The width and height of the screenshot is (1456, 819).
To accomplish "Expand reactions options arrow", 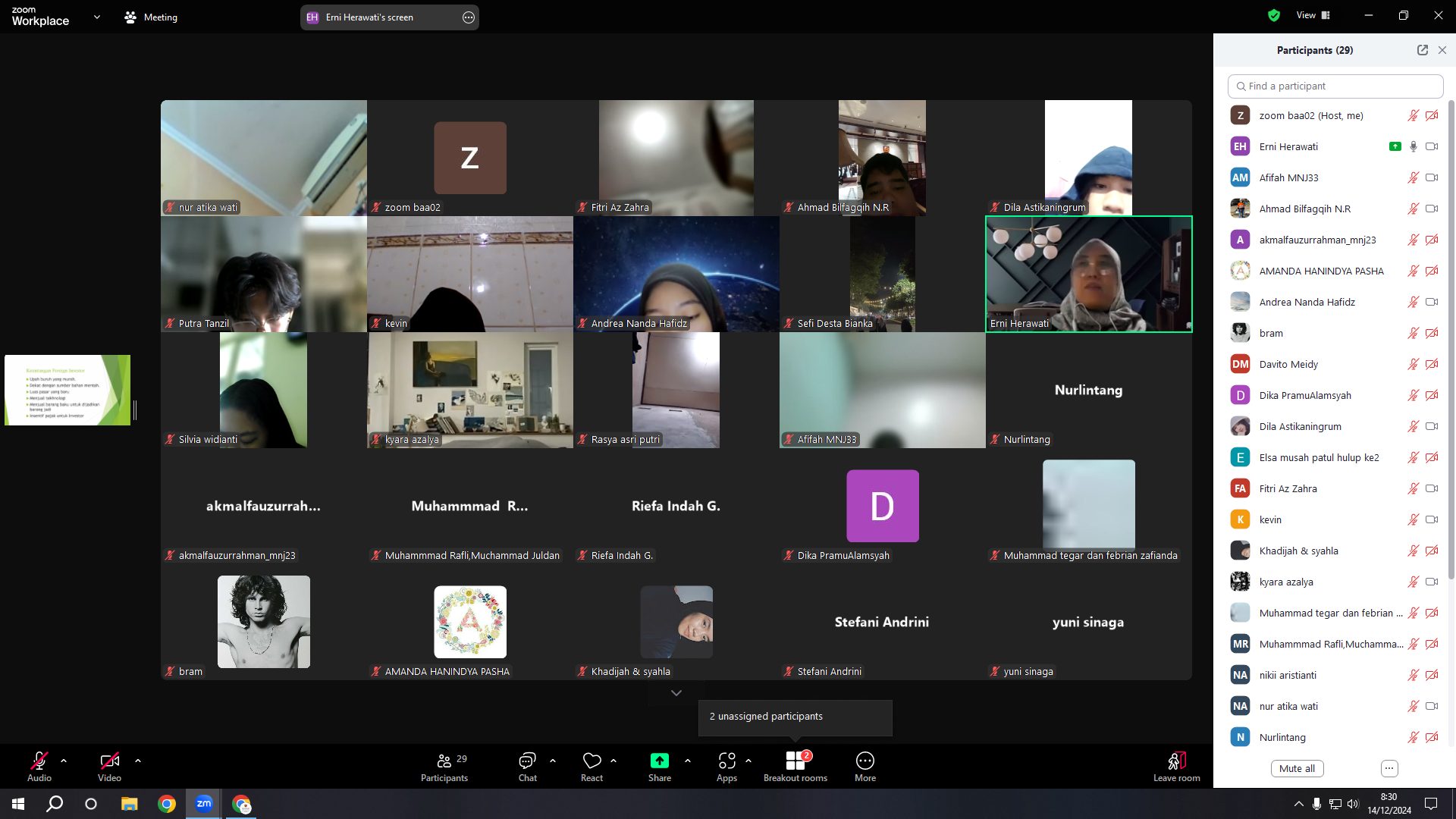I will coord(613,761).
